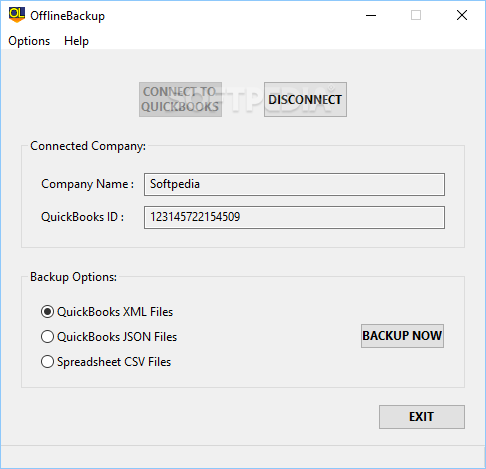Select Spreadsheet CSV Files backup option
This screenshot has height=469, width=486.
coord(106,362)
